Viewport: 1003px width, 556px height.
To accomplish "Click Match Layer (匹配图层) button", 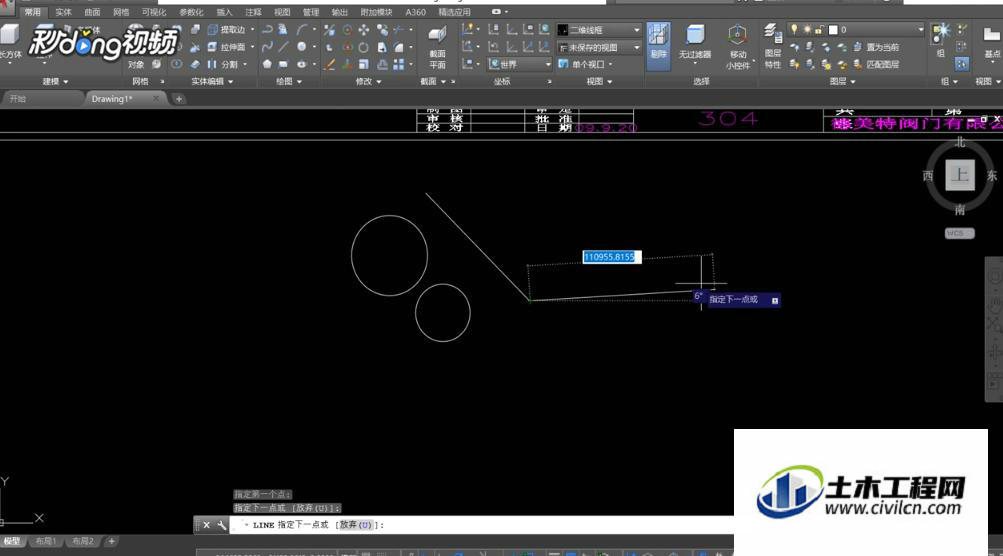I will [x=877, y=64].
